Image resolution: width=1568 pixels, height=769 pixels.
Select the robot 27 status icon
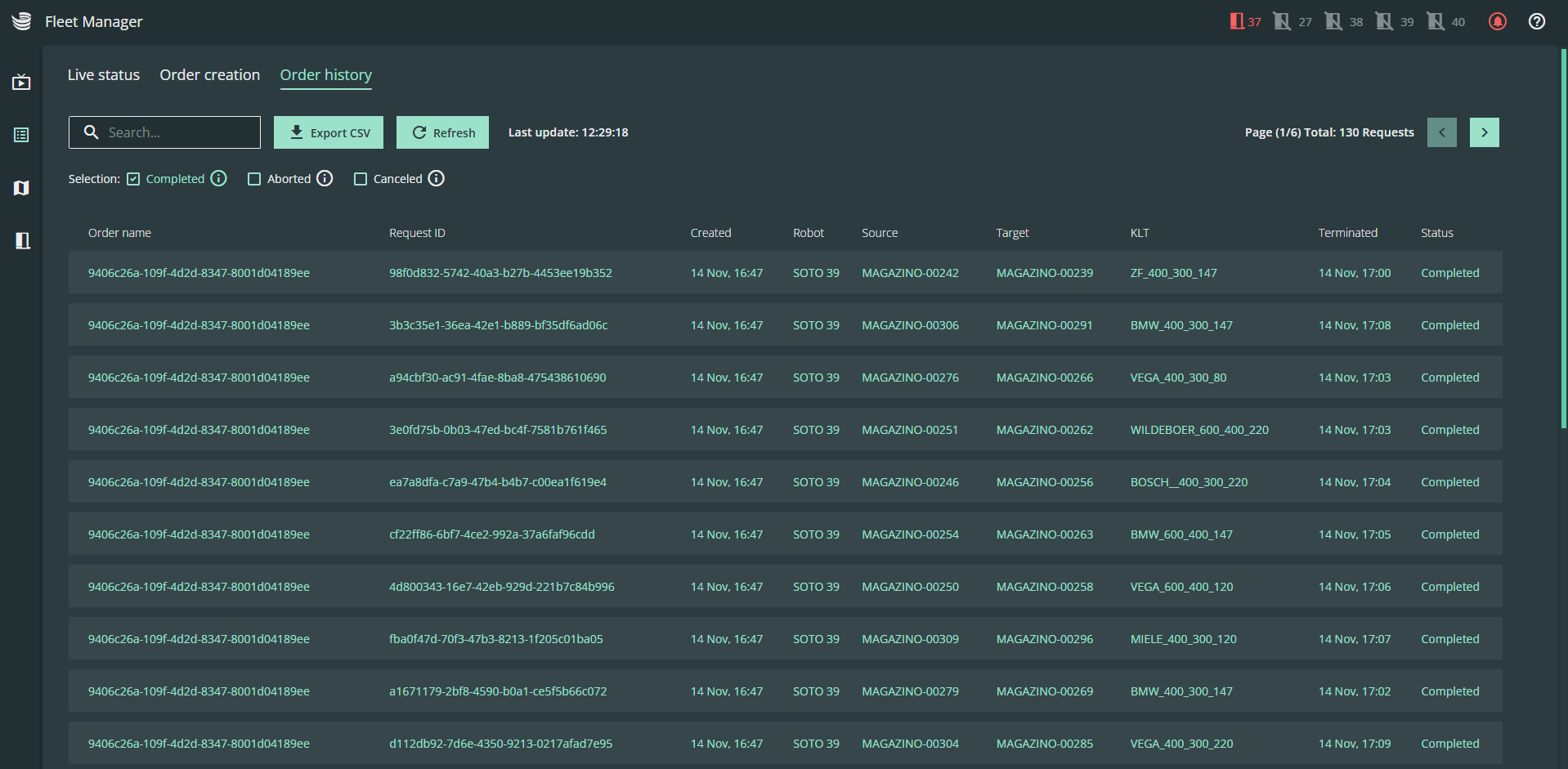click(x=1292, y=21)
